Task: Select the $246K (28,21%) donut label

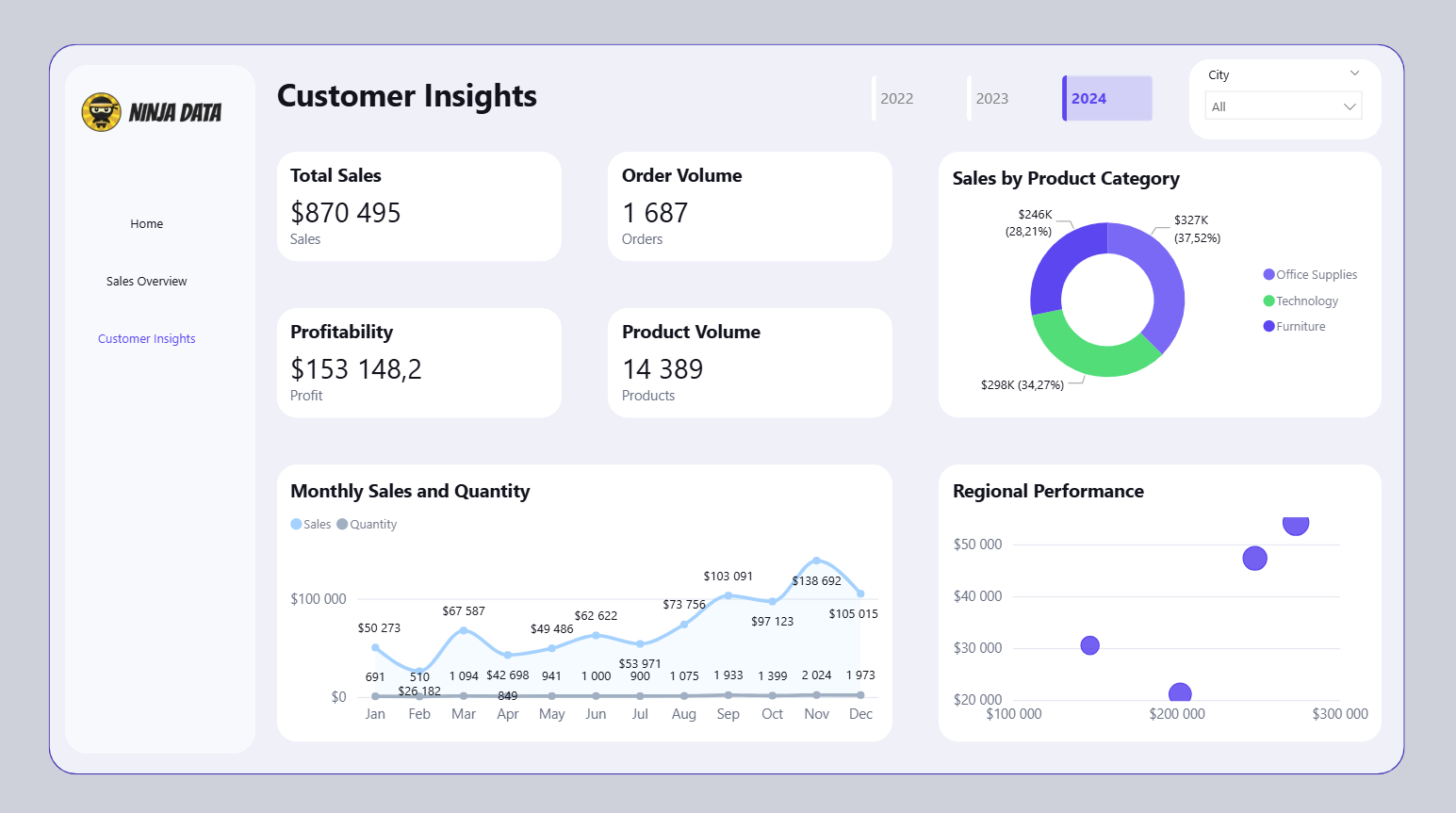Action: pos(1029,223)
